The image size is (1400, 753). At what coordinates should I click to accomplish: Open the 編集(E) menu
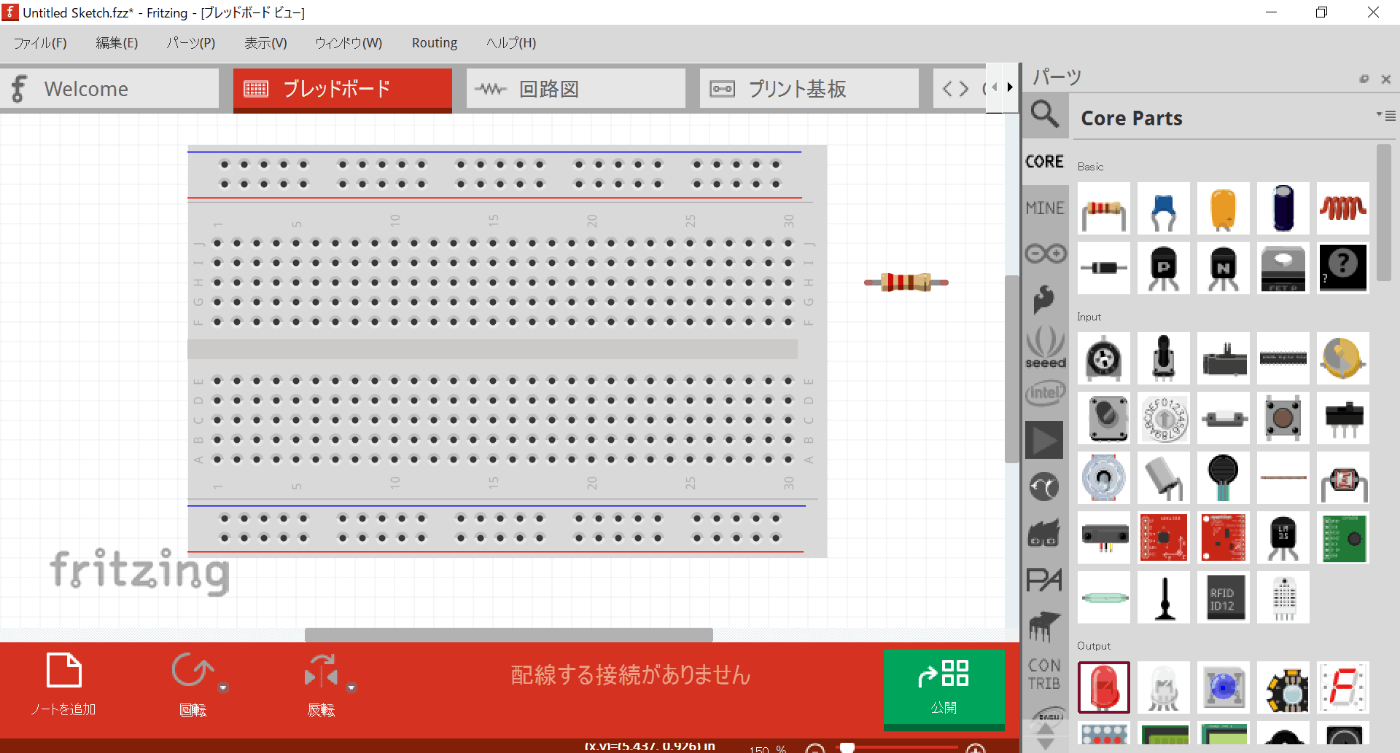pos(117,43)
